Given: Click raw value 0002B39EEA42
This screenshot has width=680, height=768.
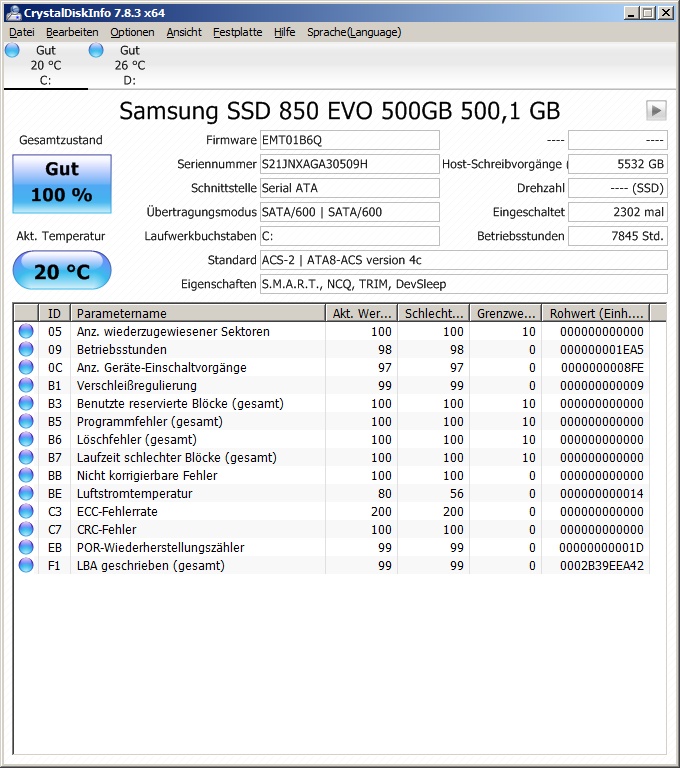Looking at the screenshot, I should [x=602, y=566].
